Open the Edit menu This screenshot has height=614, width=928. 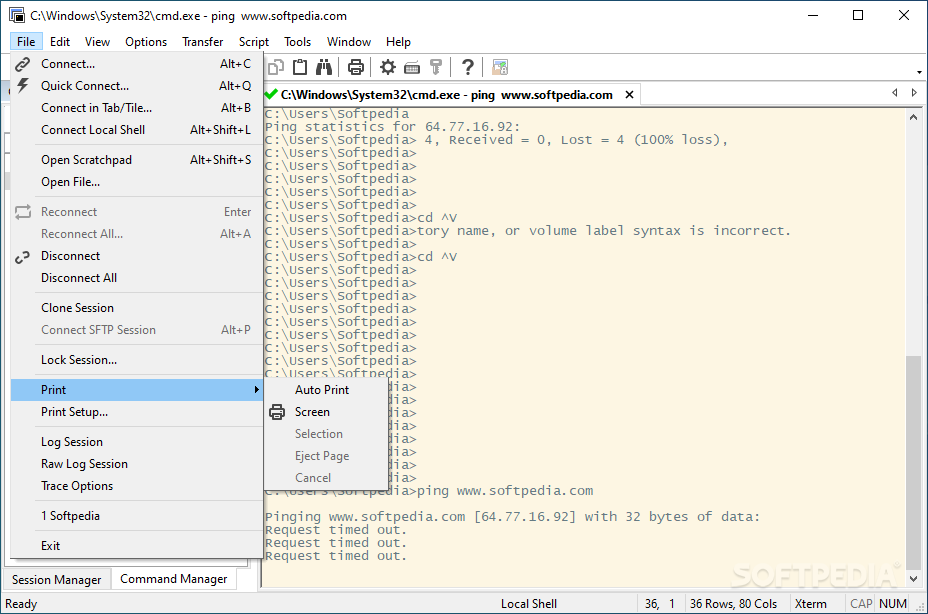[x=60, y=41]
